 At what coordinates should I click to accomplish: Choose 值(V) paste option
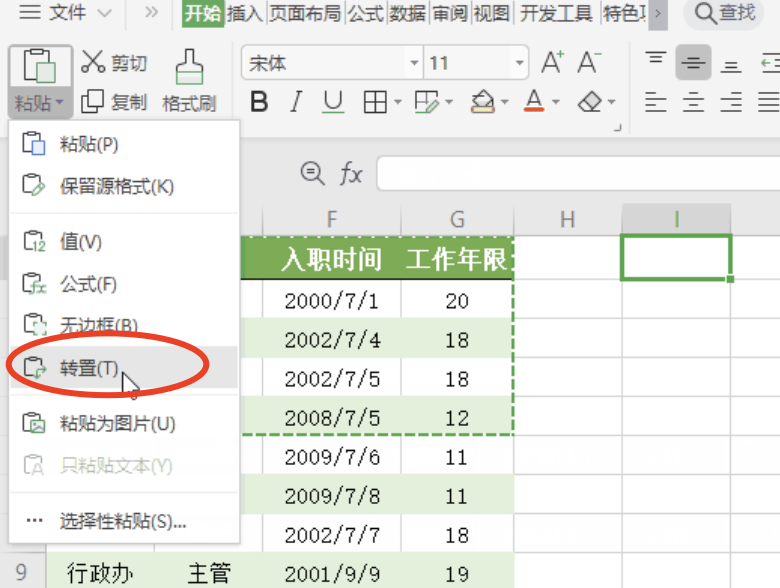click(x=124, y=242)
